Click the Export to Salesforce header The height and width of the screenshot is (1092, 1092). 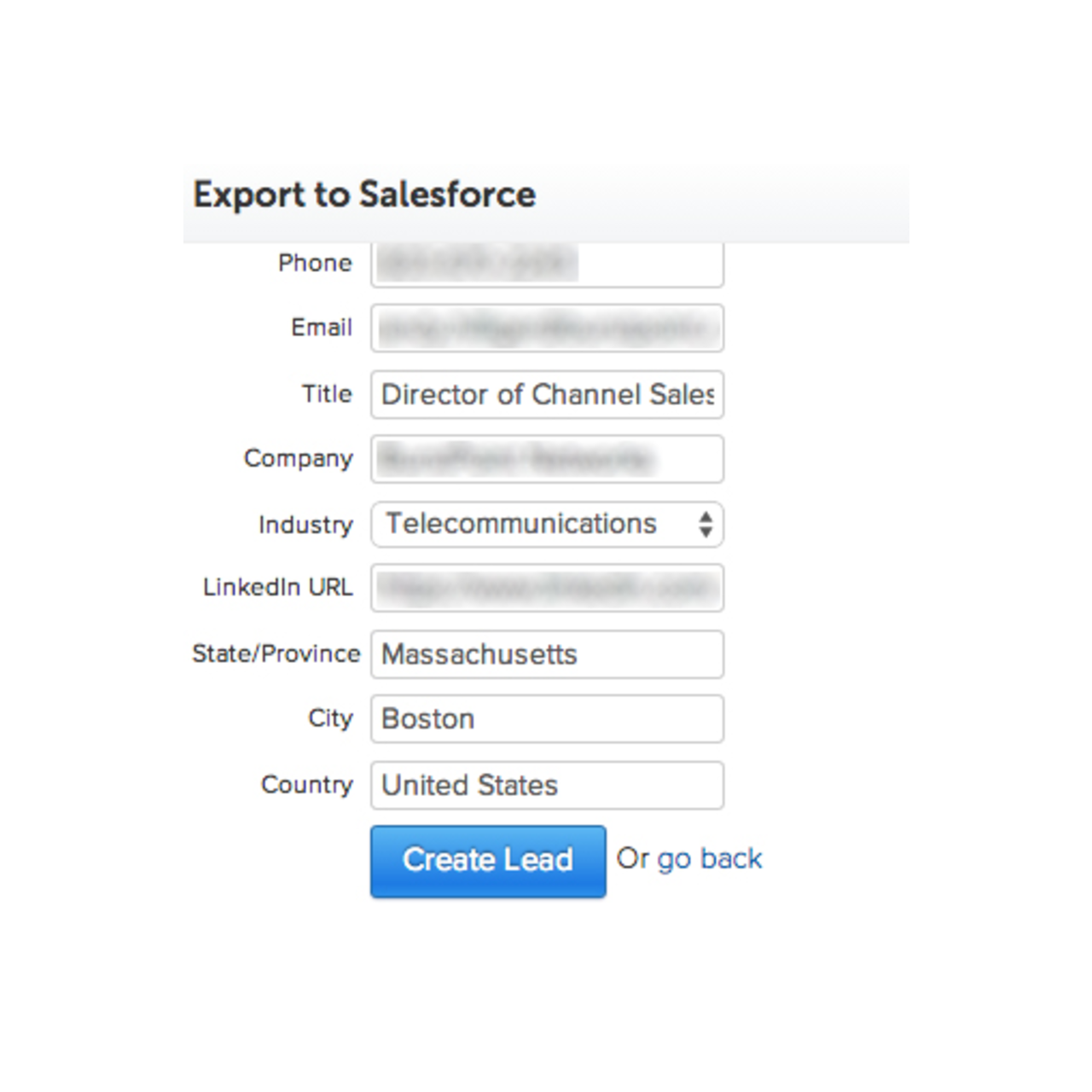click(x=365, y=195)
